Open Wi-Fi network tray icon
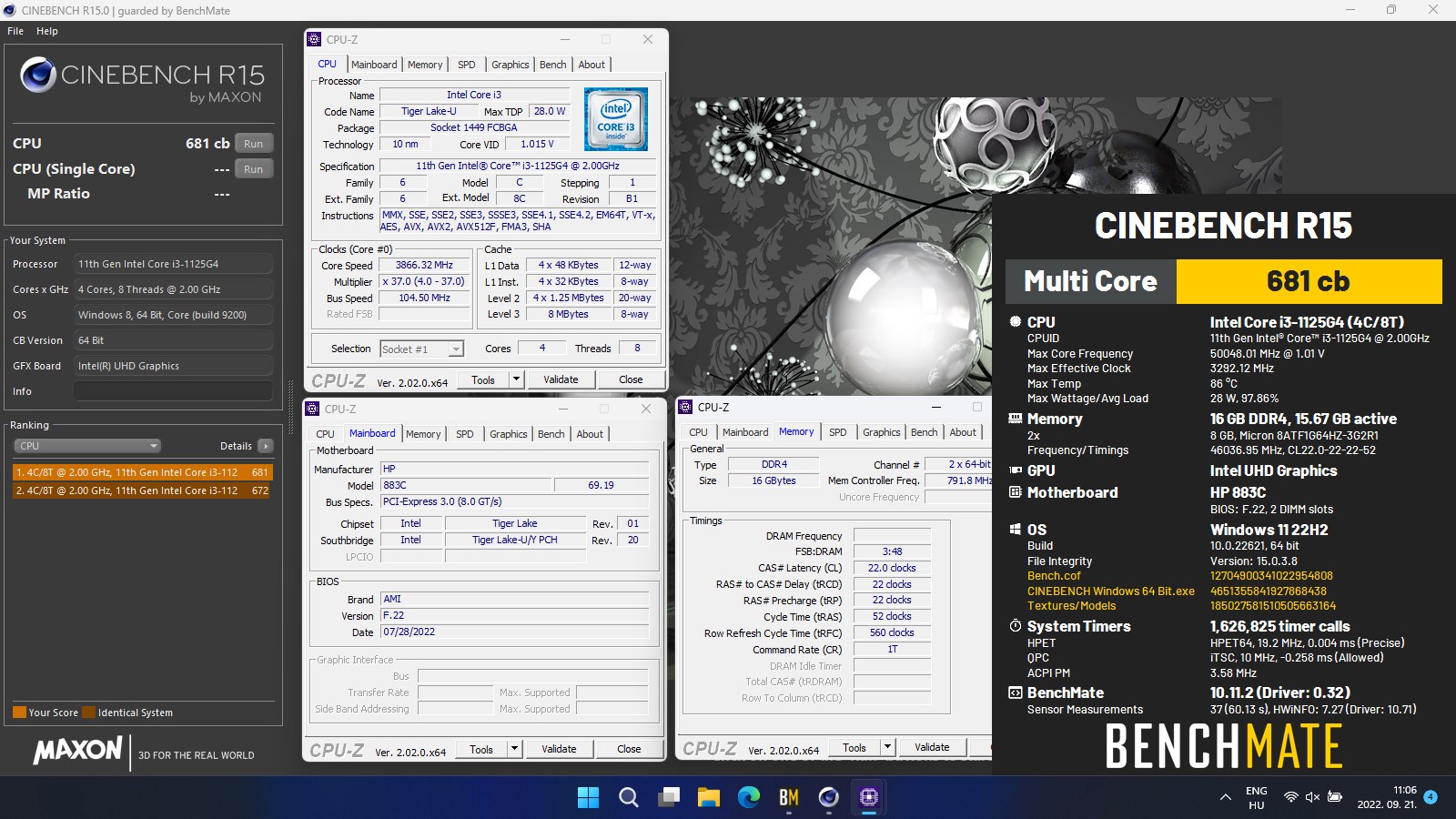The width and height of the screenshot is (1456, 819). point(1290,797)
